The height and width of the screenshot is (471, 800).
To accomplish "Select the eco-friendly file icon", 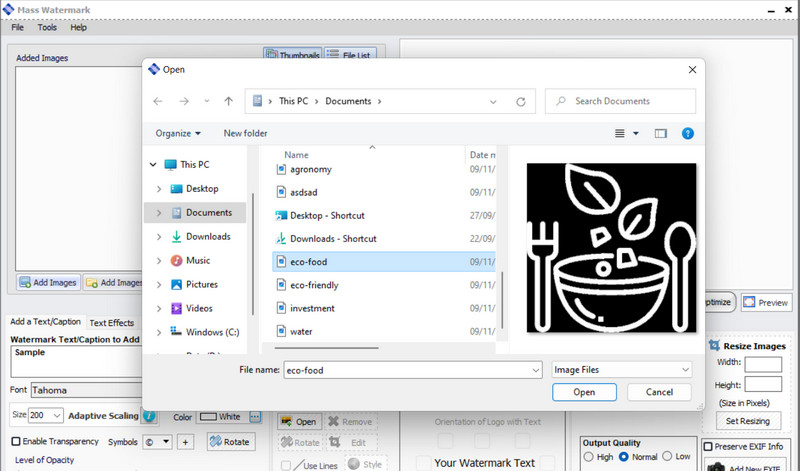I will (x=281, y=285).
